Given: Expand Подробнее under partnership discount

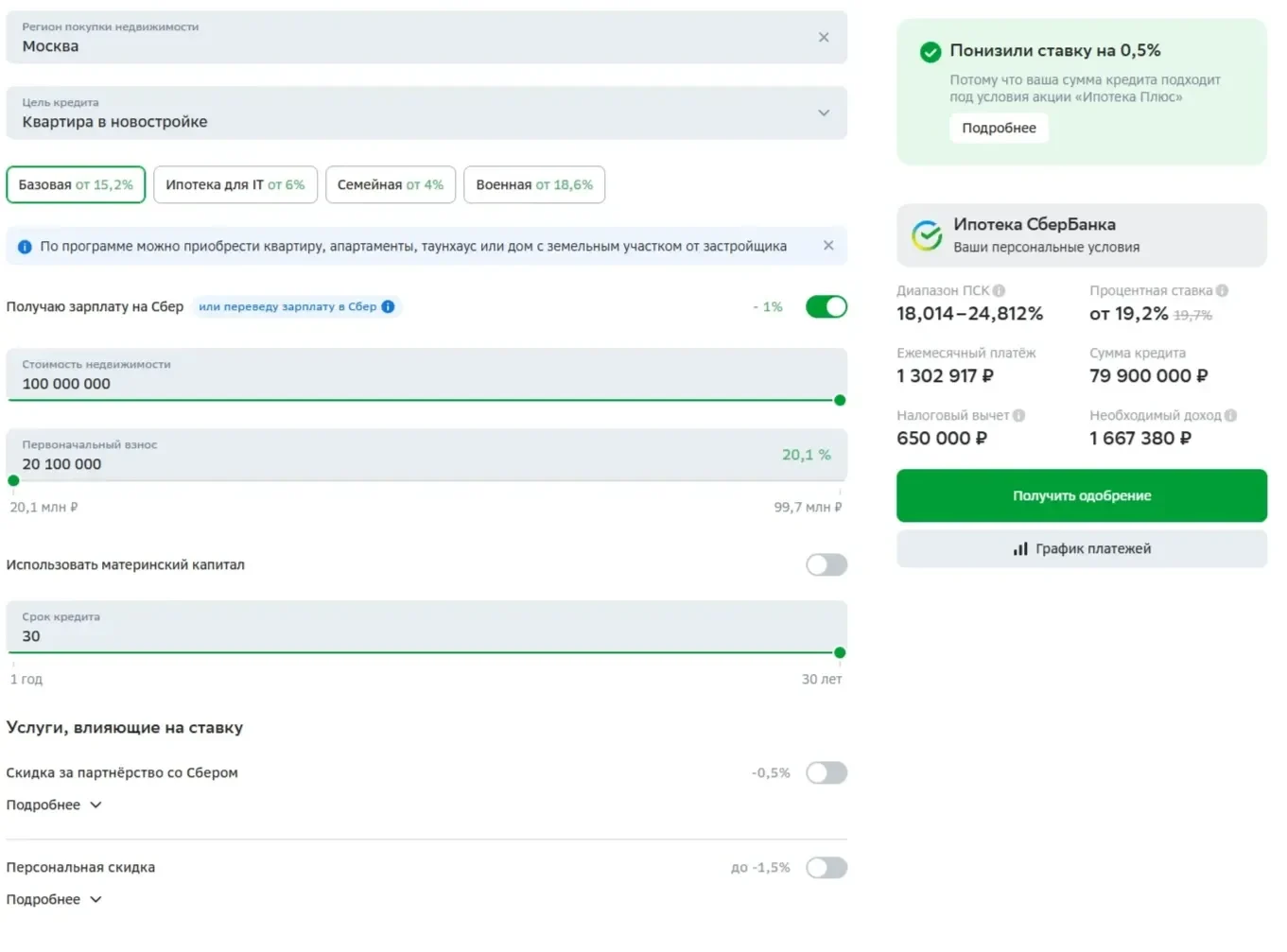Looking at the screenshot, I should pos(54,805).
